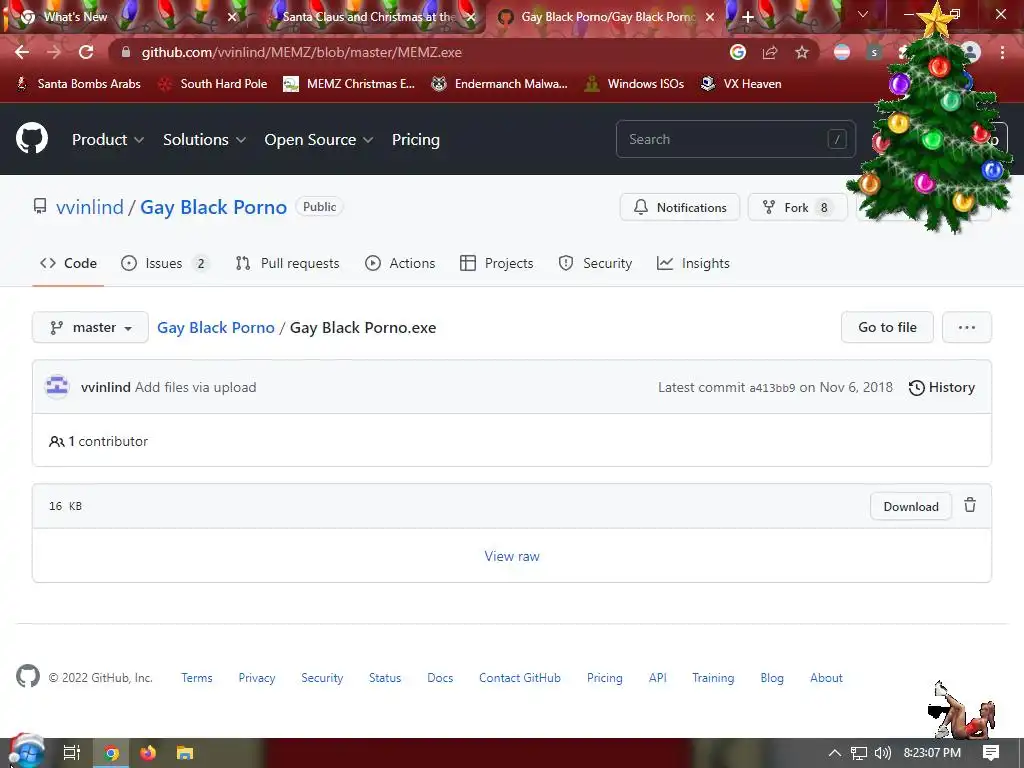
Task: Click the site lock icon in address bar
Action: click(126, 52)
